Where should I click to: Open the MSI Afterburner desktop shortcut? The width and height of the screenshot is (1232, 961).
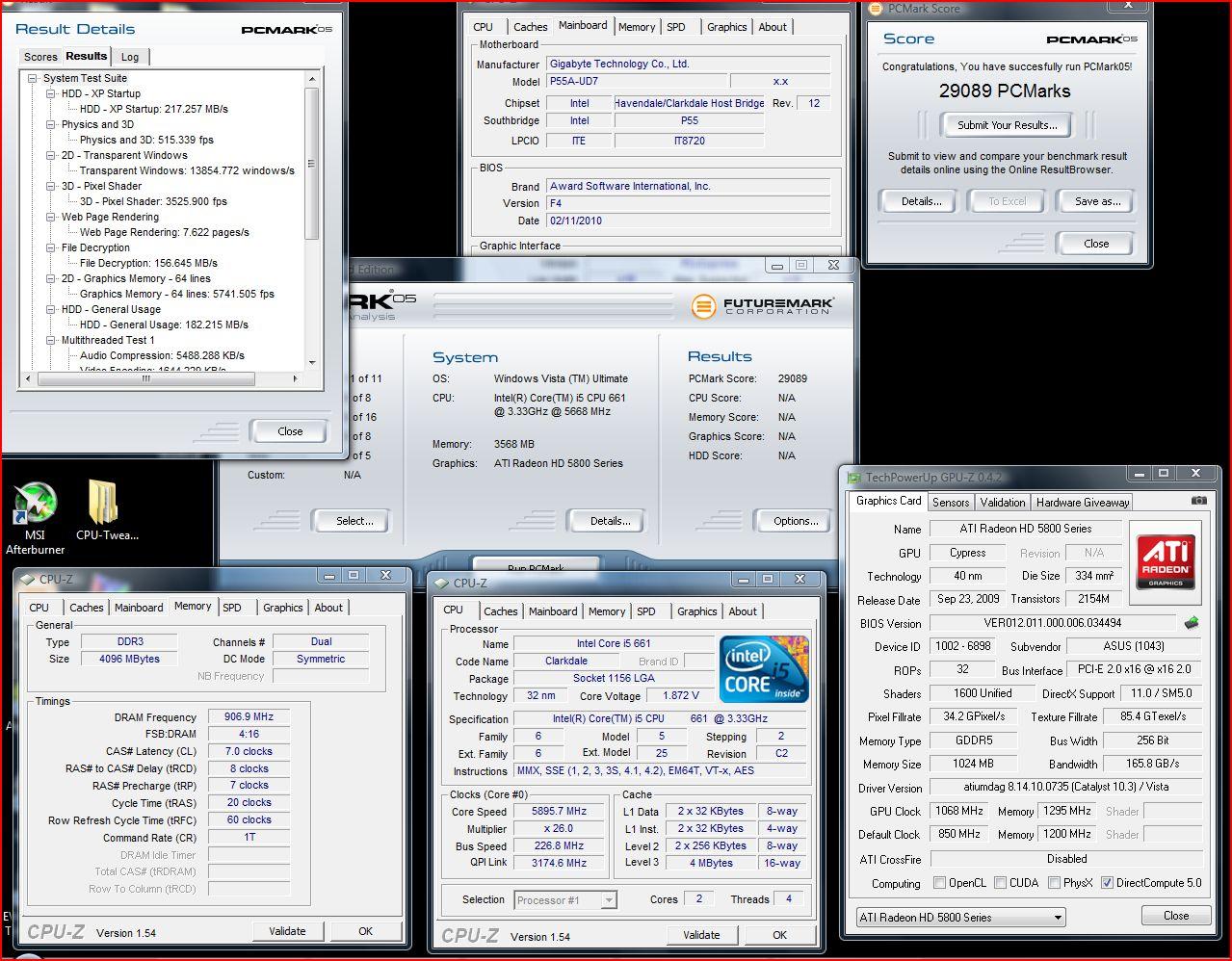tap(36, 518)
